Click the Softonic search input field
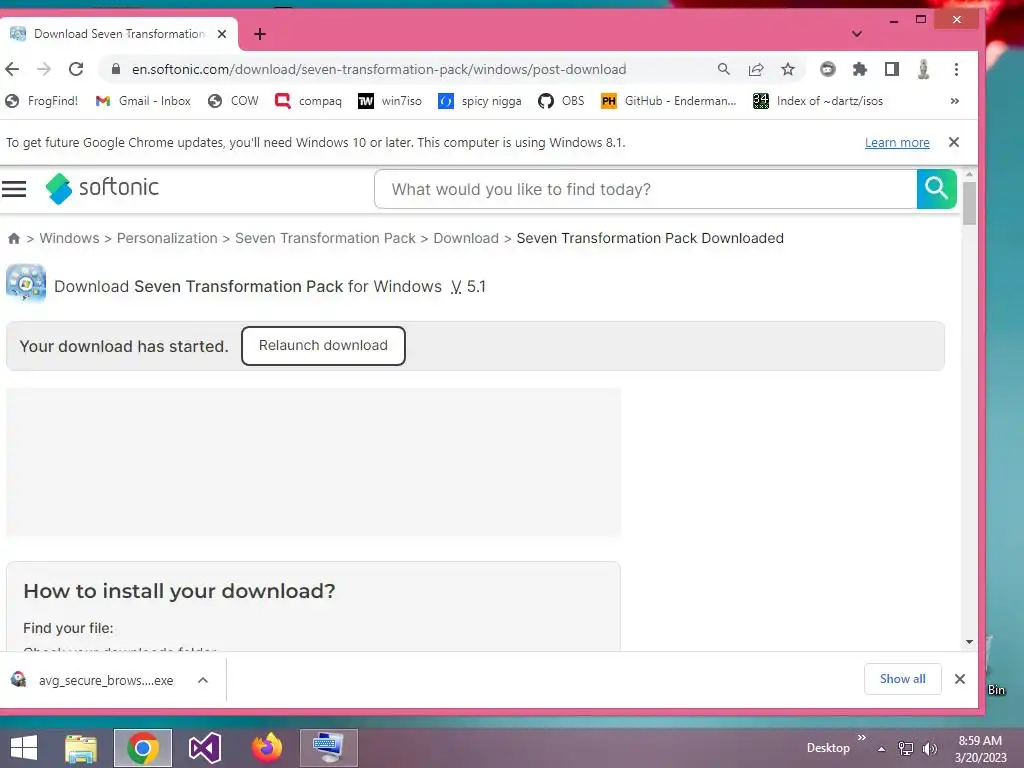 (x=645, y=189)
